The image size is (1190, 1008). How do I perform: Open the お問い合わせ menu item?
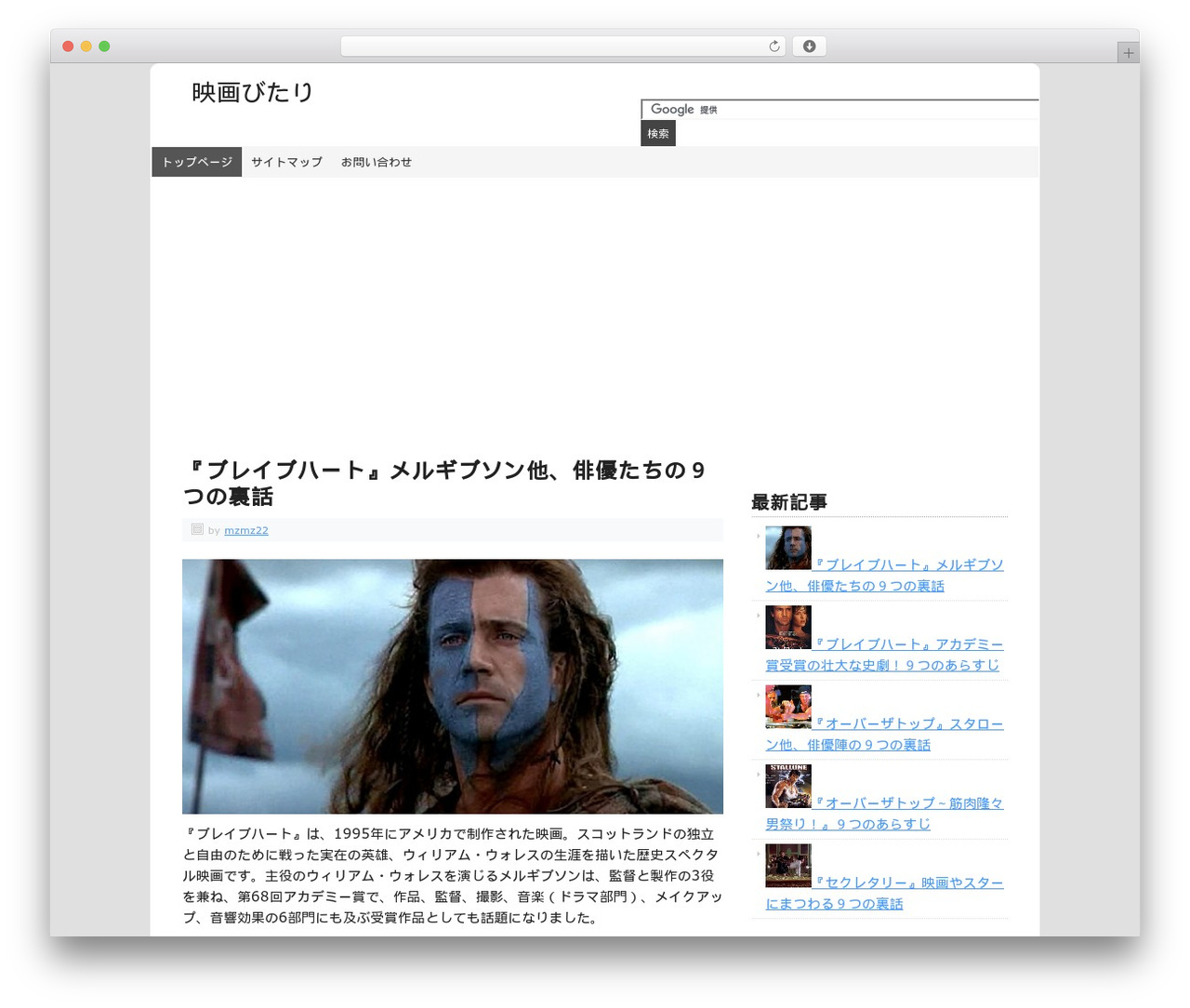tap(377, 162)
